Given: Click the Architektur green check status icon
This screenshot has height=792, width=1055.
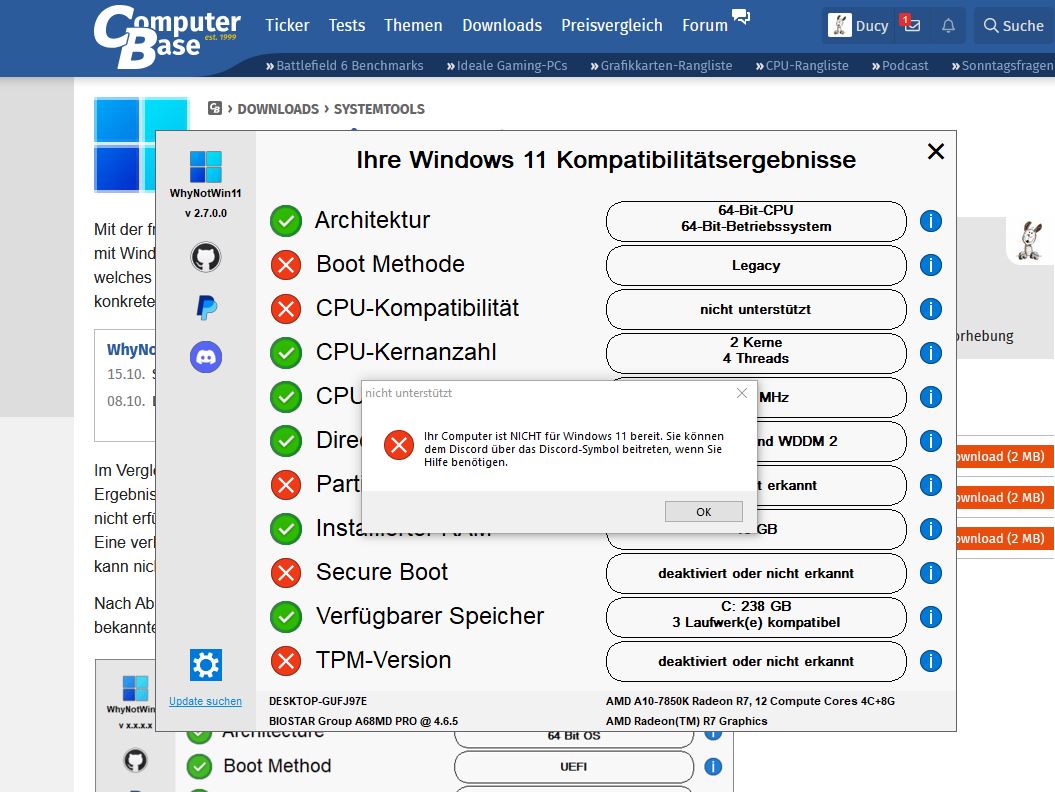Looking at the screenshot, I should pos(286,221).
